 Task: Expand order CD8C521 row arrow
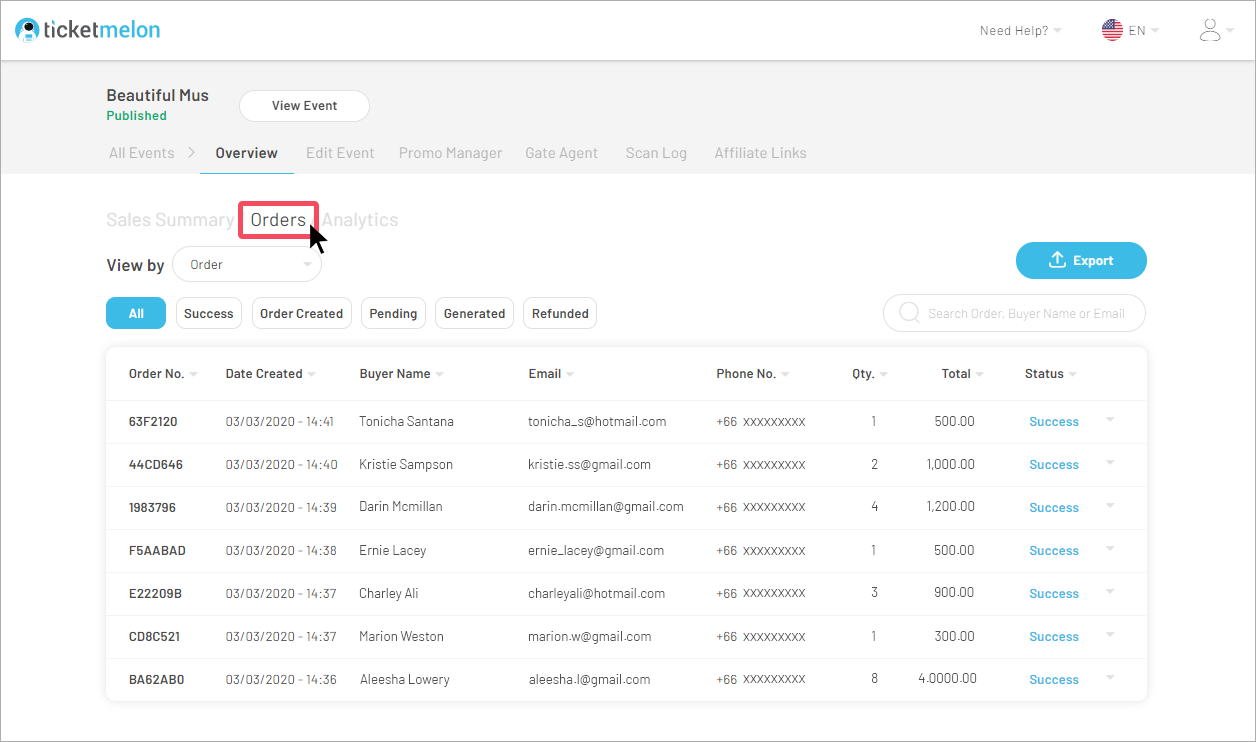tap(1110, 635)
